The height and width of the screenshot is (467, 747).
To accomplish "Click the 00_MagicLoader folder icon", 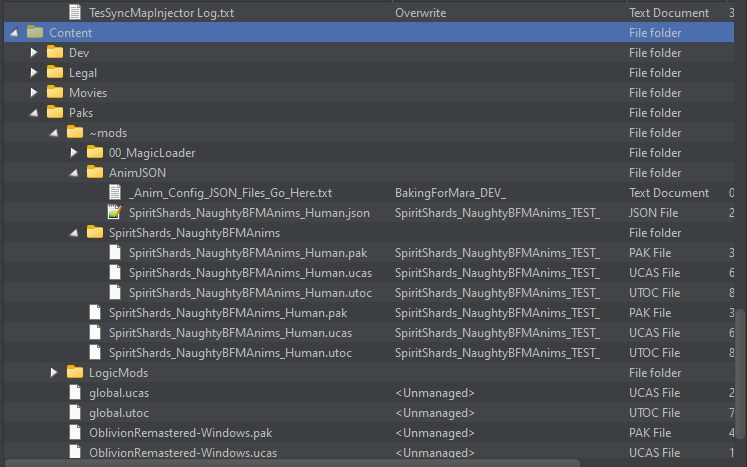I will (x=95, y=153).
